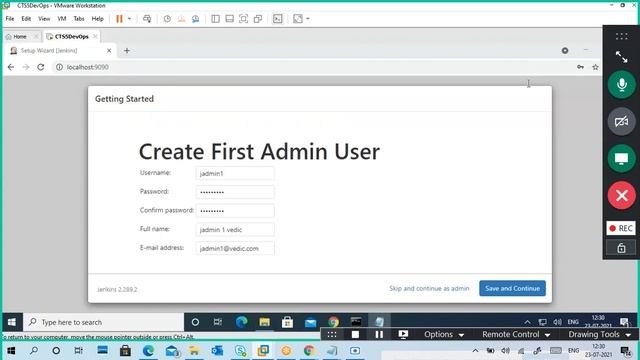Click the Confirm password field

[235, 211]
